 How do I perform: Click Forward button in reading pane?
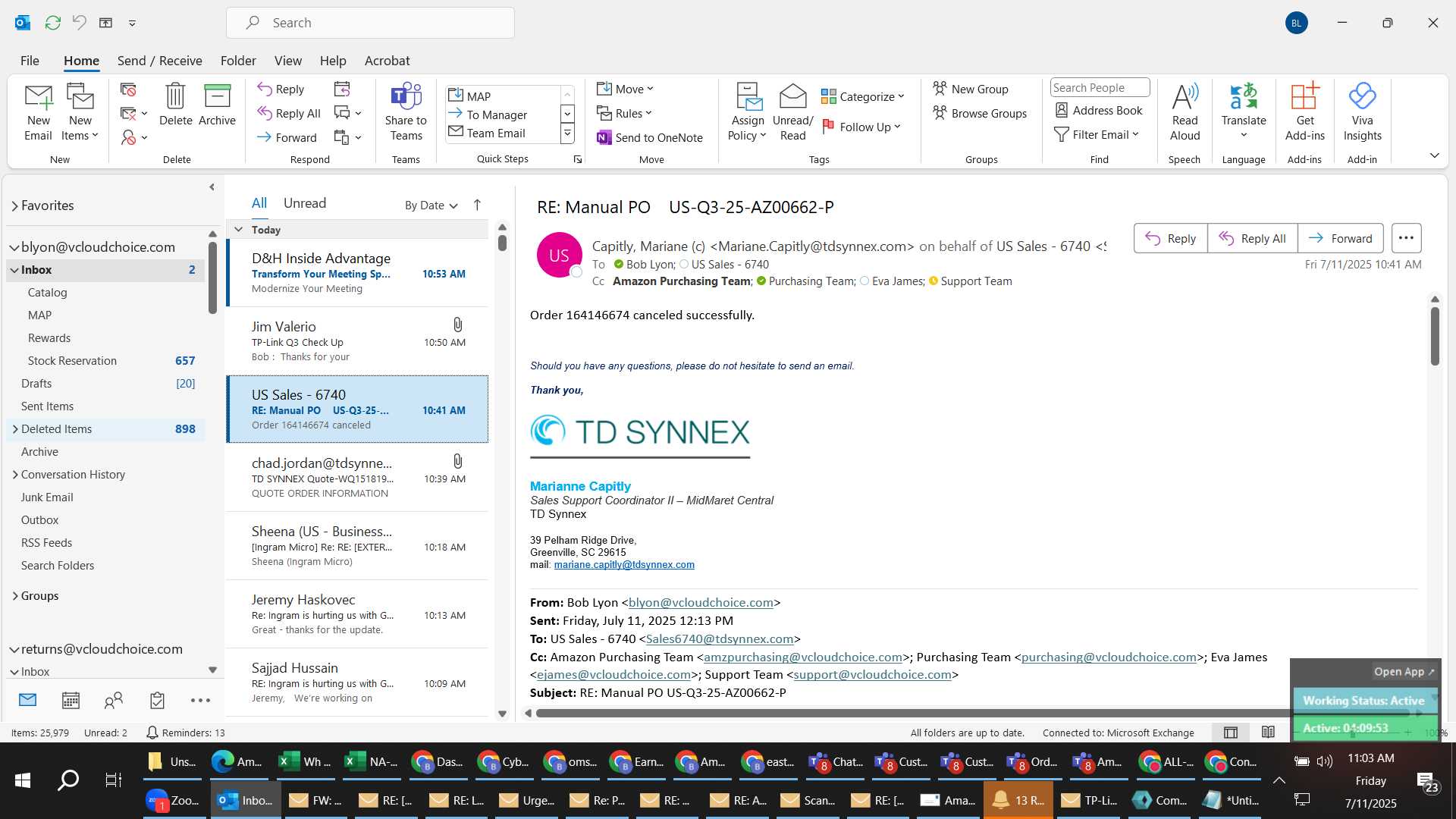pos(1340,238)
